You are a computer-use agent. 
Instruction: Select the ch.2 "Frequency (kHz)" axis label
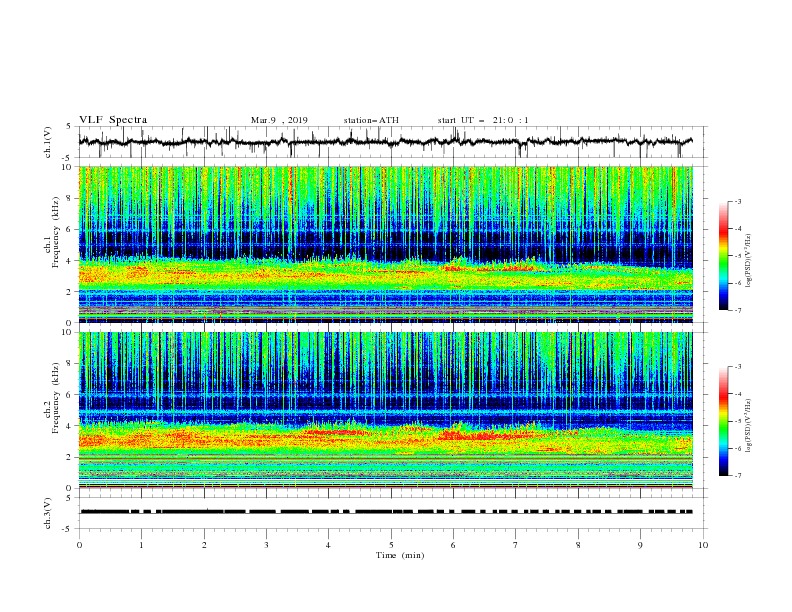pos(55,398)
